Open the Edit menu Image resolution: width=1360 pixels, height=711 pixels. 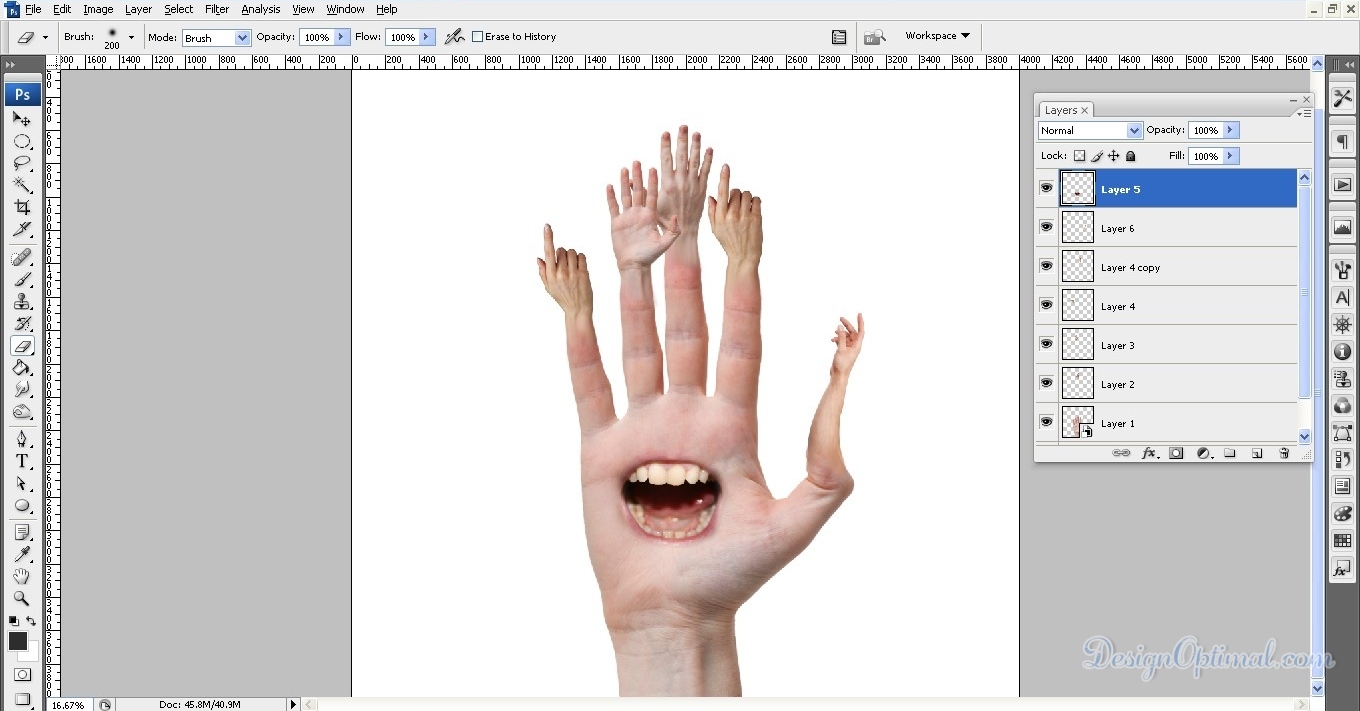pyautogui.click(x=62, y=9)
